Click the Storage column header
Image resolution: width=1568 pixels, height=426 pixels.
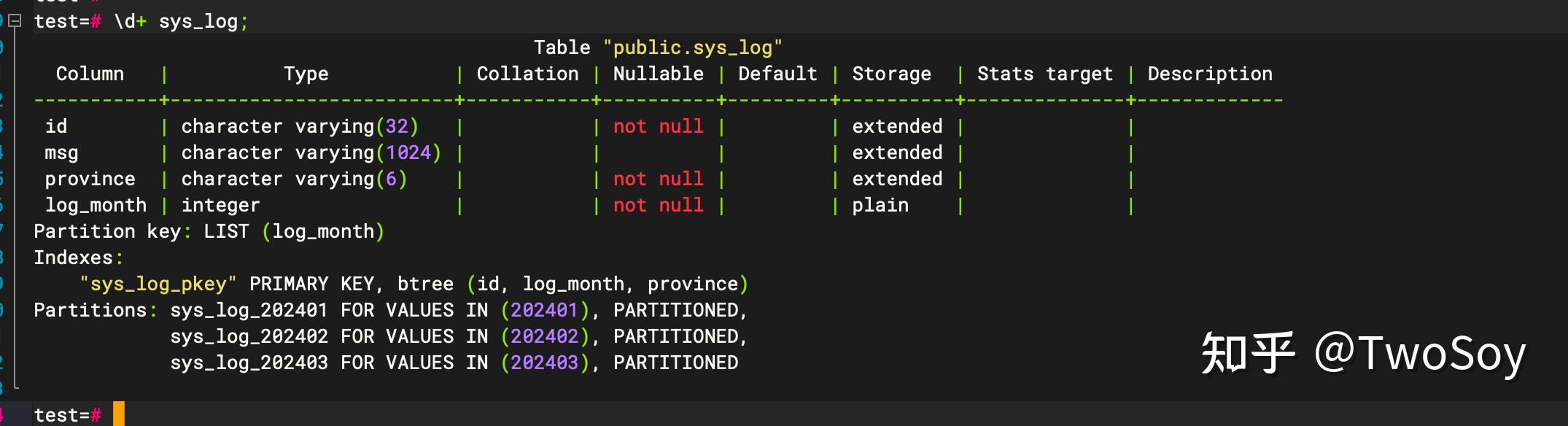coord(891,74)
